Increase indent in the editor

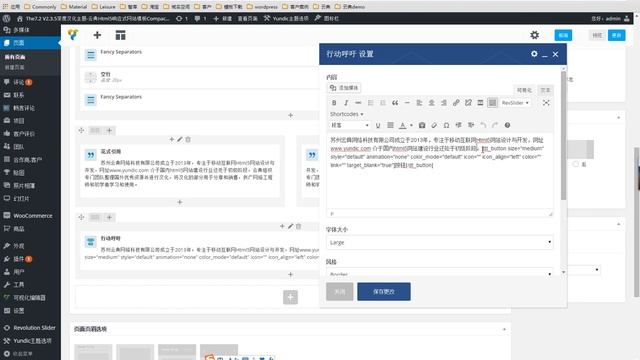tap(471, 125)
